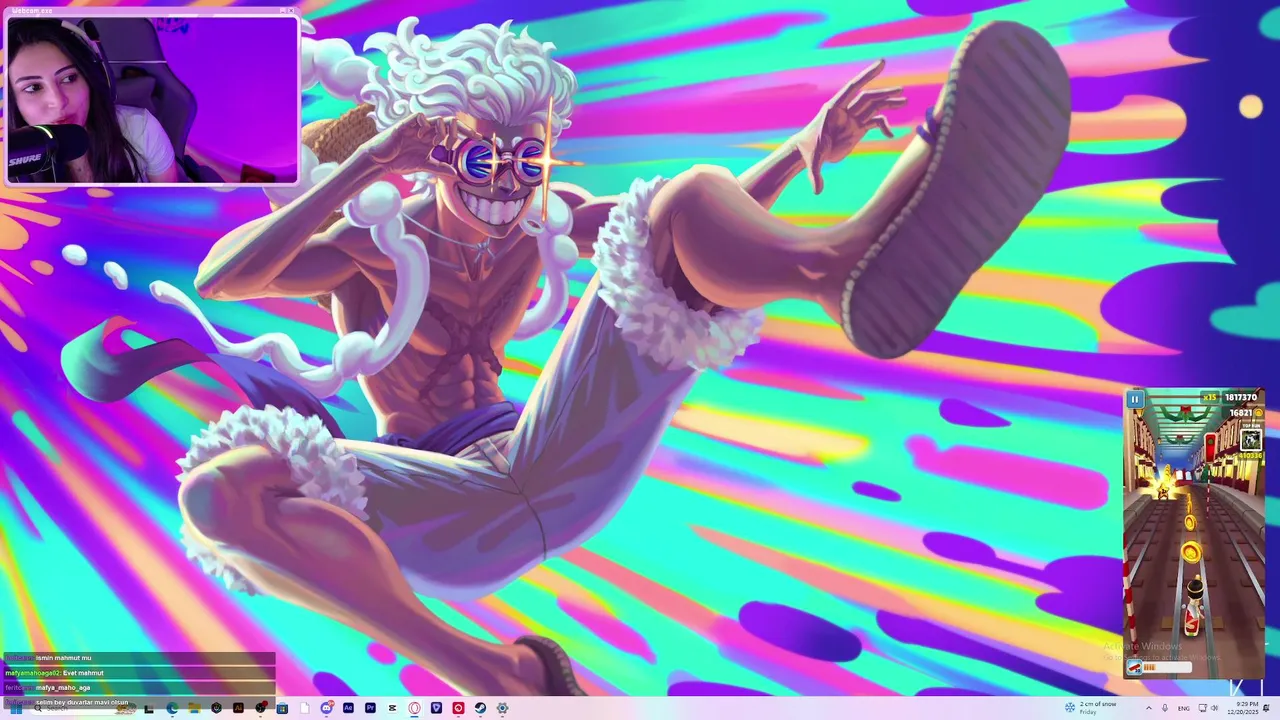Click chat message 'mafya_maho_aga'
The height and width of the screenshot is (720, 1280).
63,688
